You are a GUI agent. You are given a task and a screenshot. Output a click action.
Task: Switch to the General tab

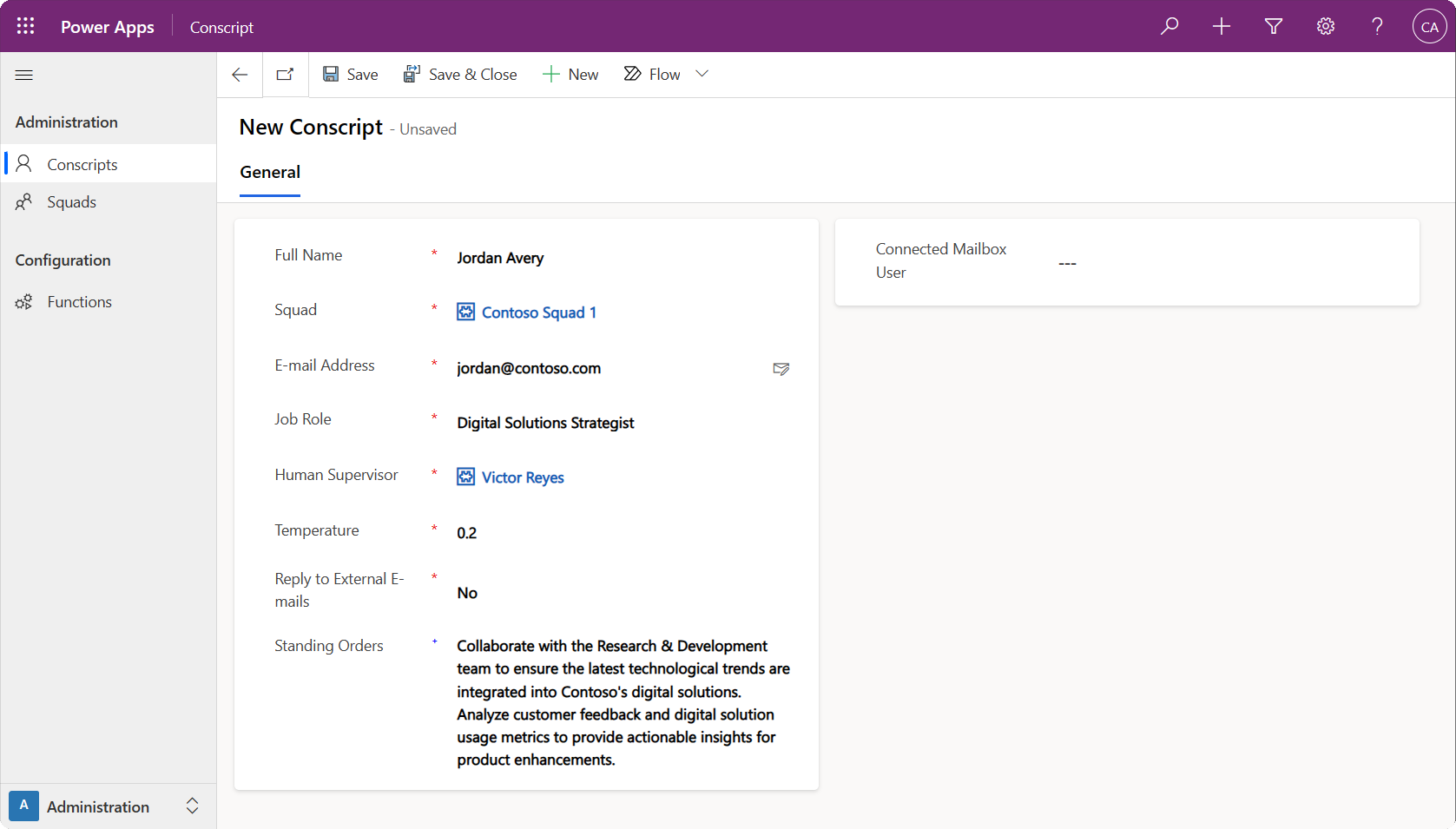(270, 172)
